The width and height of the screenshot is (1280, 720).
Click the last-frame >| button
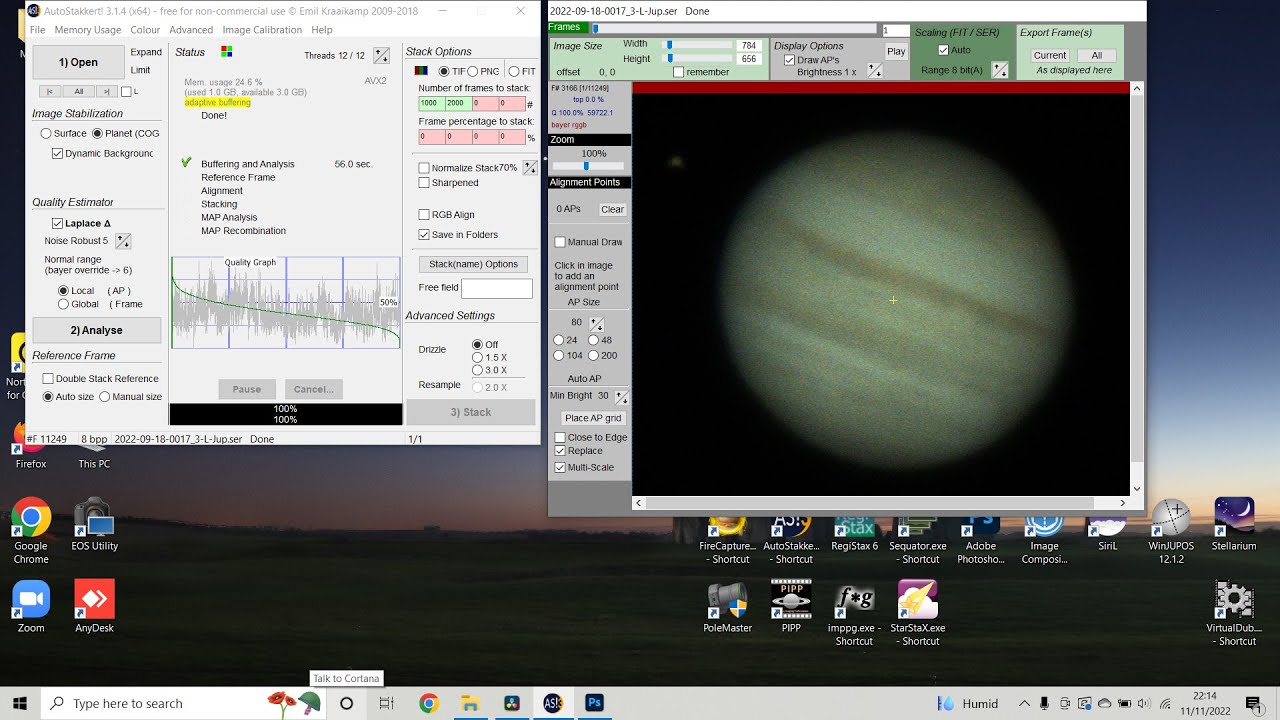click(107, 91)
